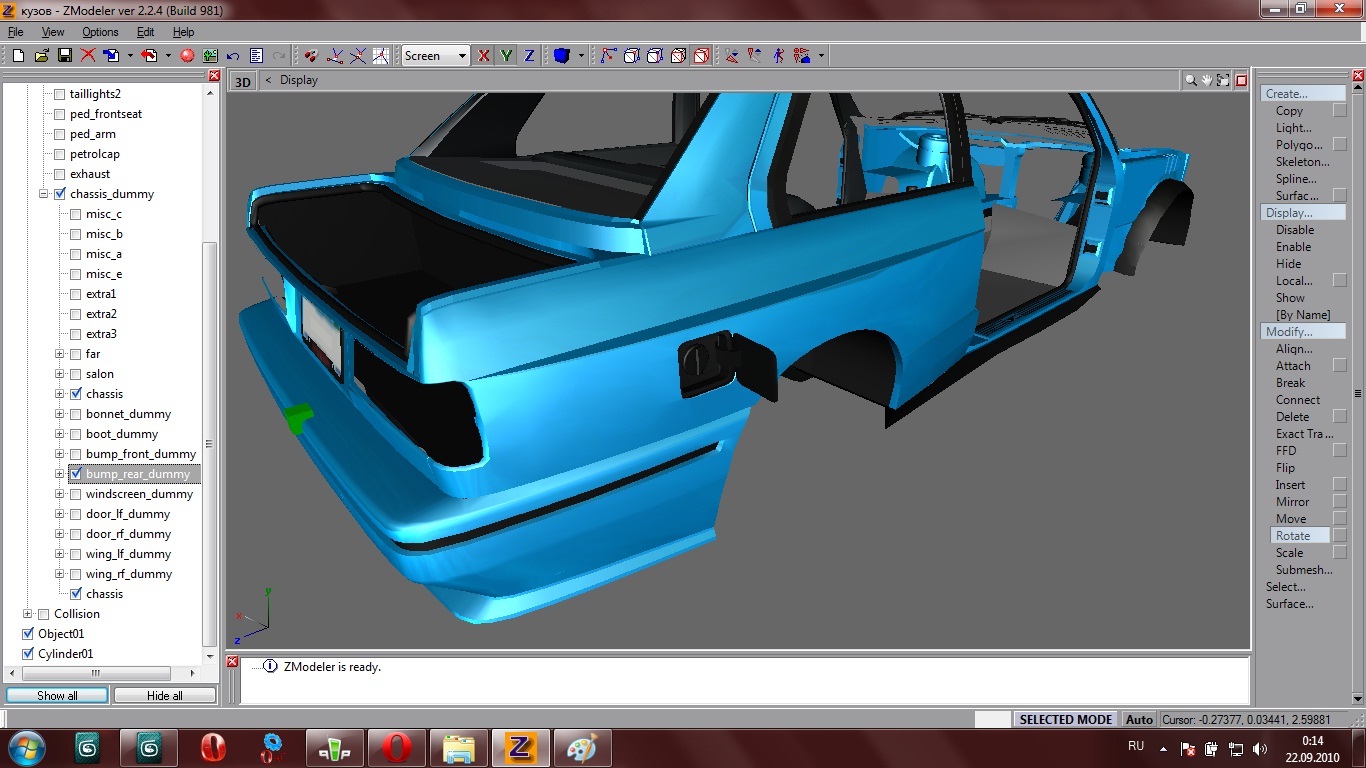The image size is (1366, 768).
Task: Select the viewport pan hand icon
Action: point(1207,80)
